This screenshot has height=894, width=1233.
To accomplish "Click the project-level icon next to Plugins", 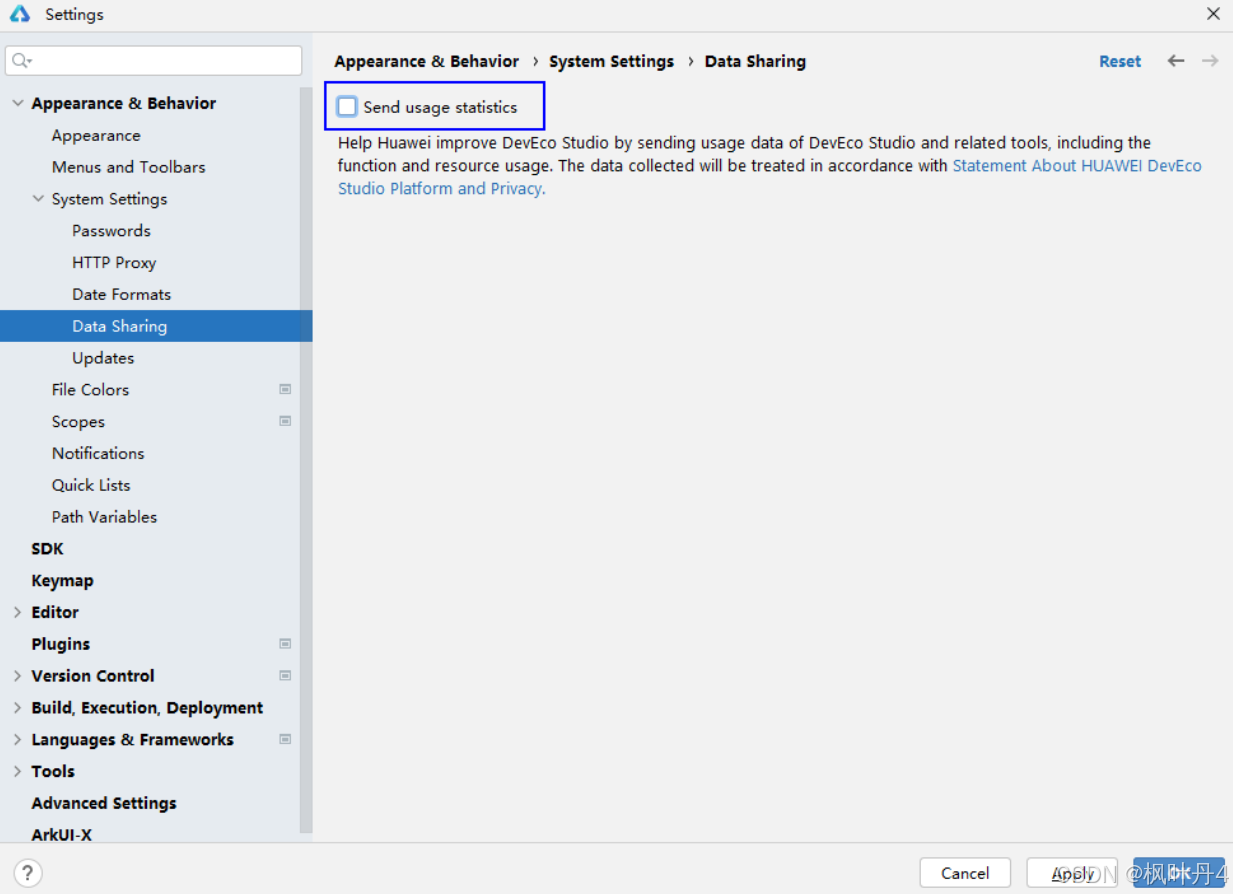I will 285,644.
